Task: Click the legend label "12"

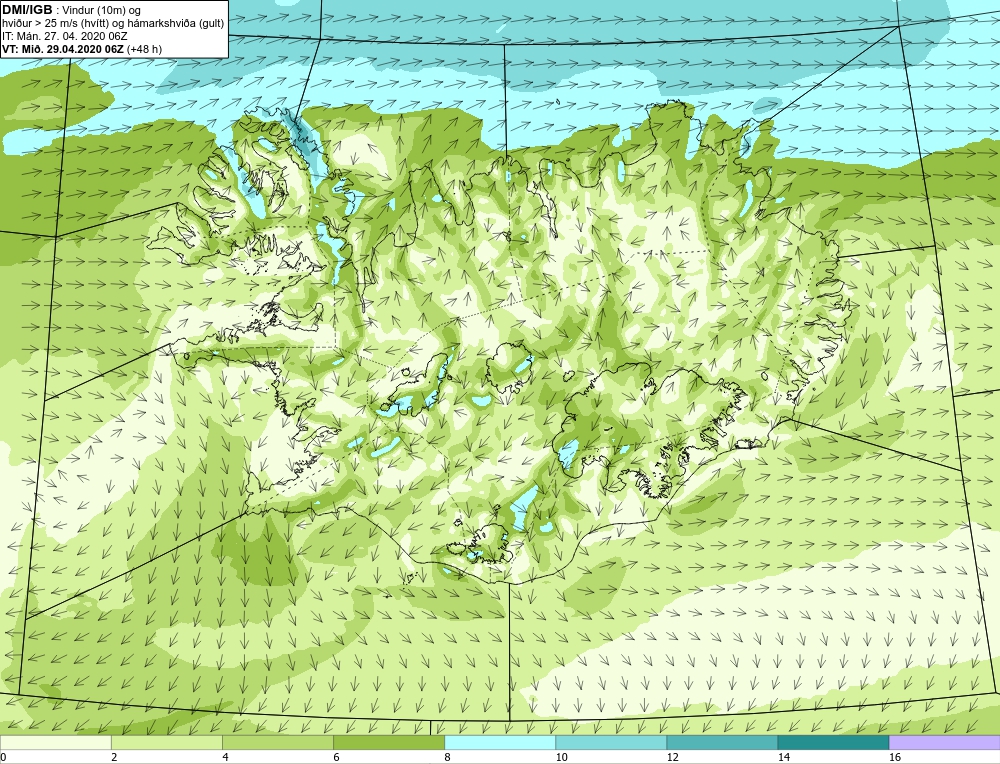Action: tap(672, 757)
